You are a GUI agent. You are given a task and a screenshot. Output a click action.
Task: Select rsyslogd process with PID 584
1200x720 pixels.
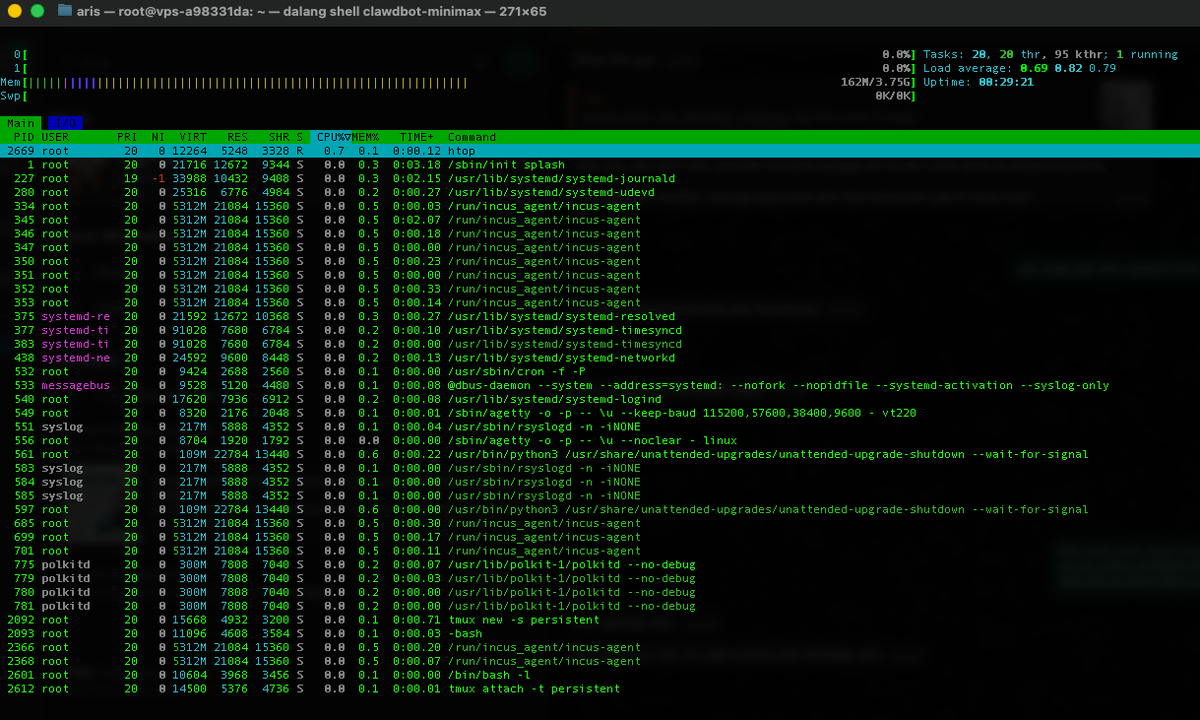point(600,482)
